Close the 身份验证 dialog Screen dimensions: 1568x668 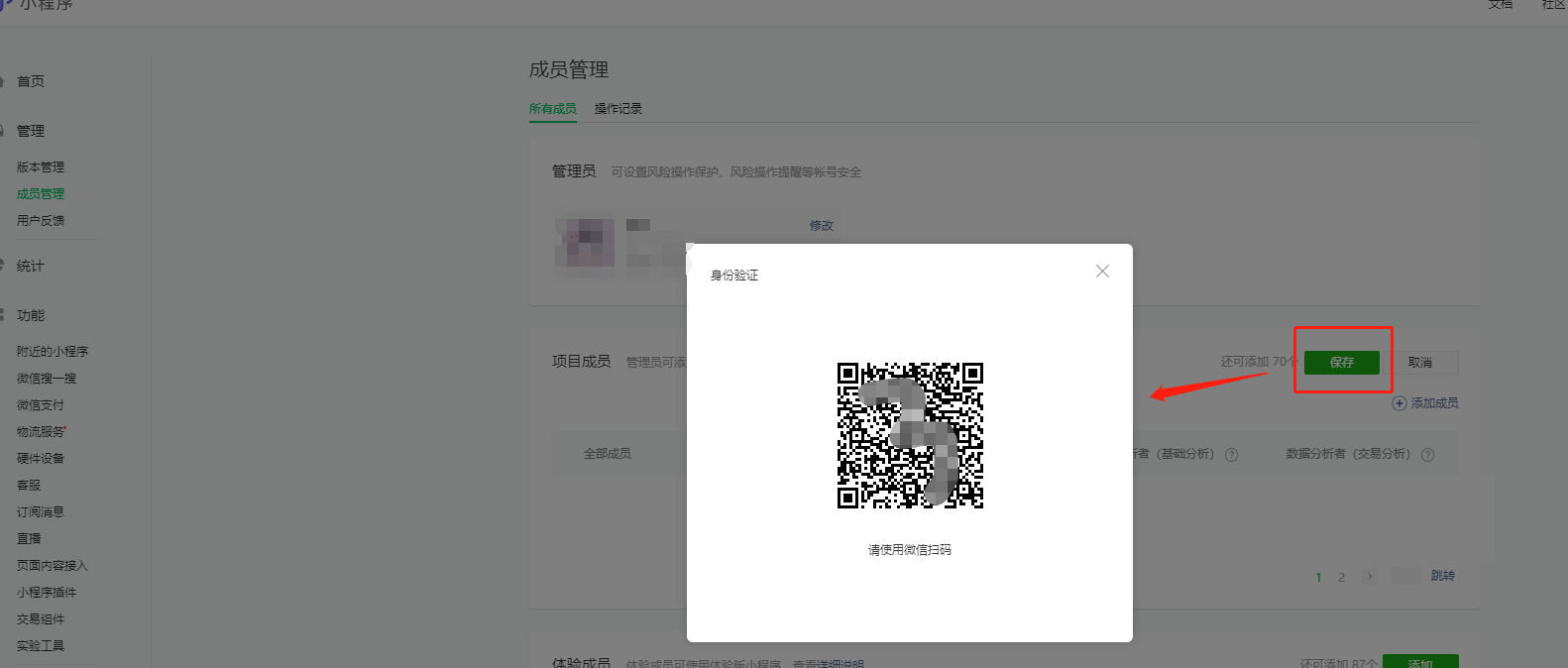click(x=1102, y=271)
